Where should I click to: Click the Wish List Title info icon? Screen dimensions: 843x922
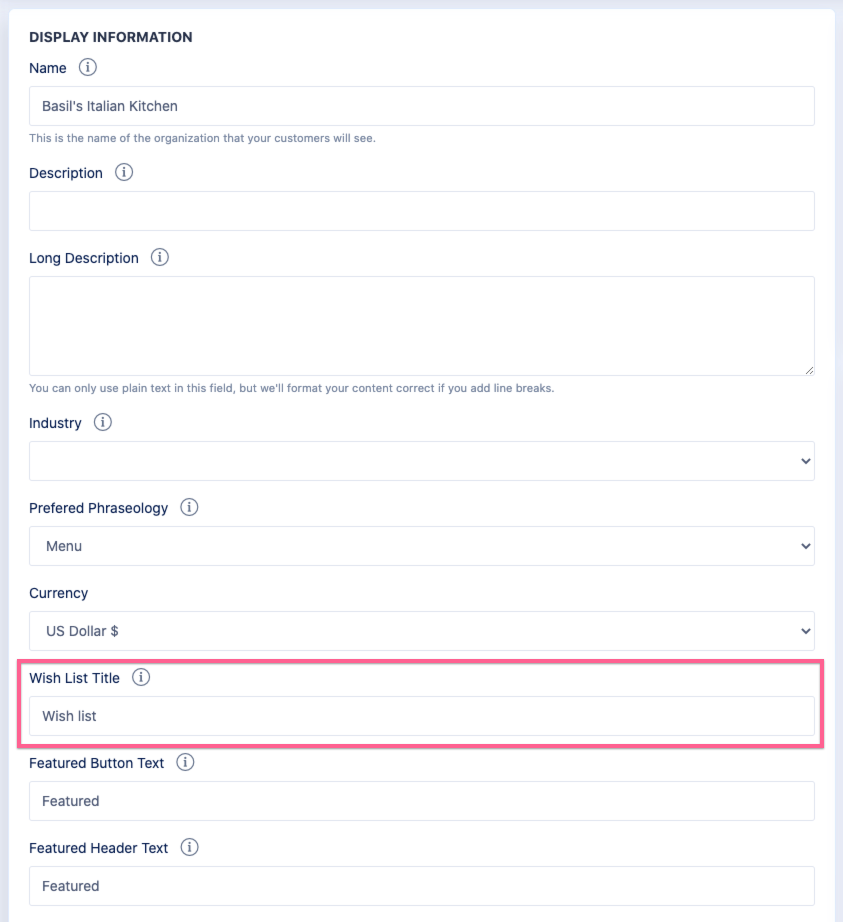[x=141, y=678]
